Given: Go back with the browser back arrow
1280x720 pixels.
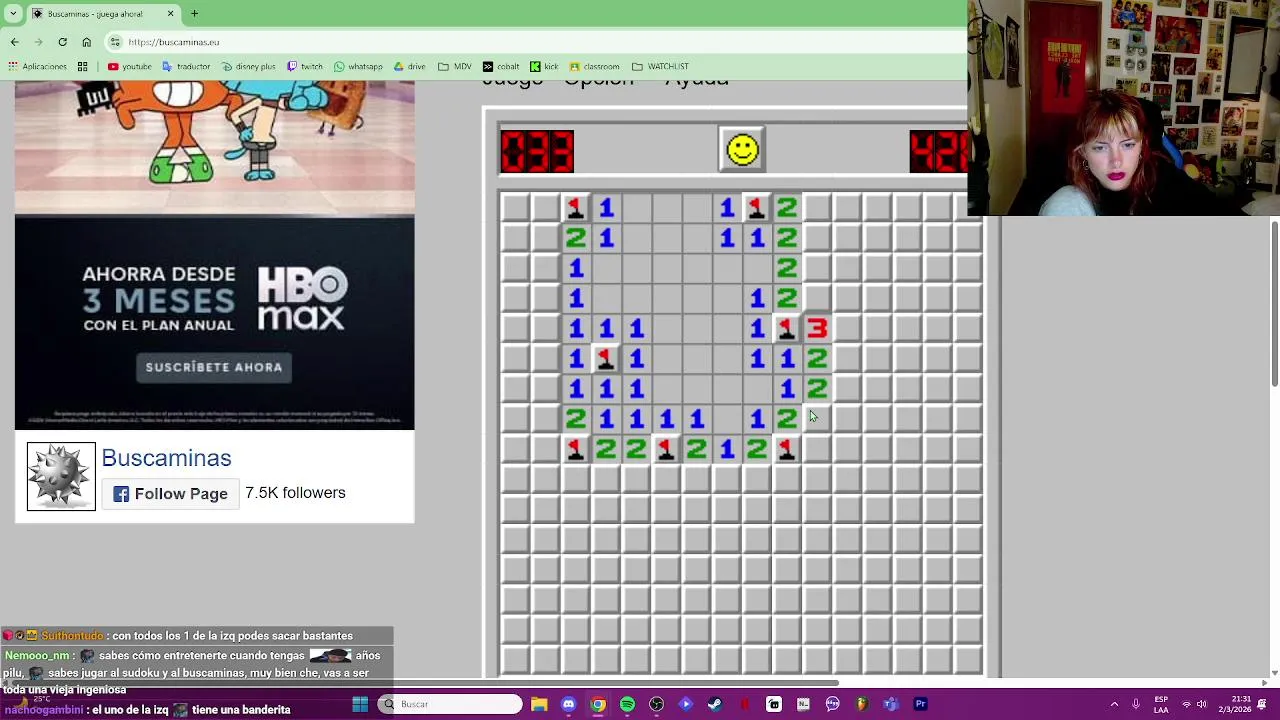Looking at the screenshot, I should pos(15,42).
